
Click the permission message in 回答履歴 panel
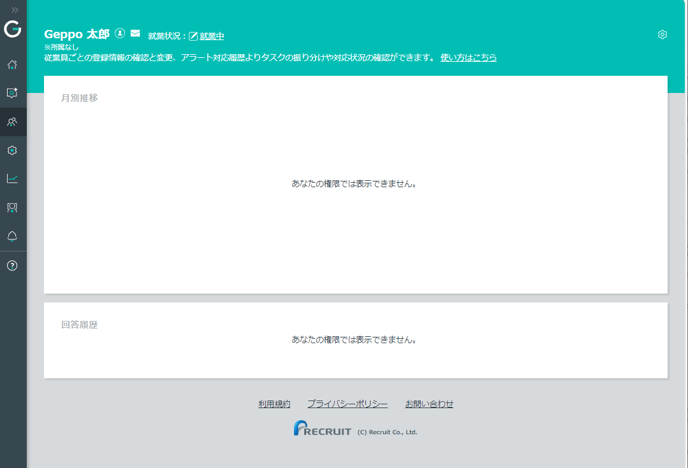click(354, 340)
